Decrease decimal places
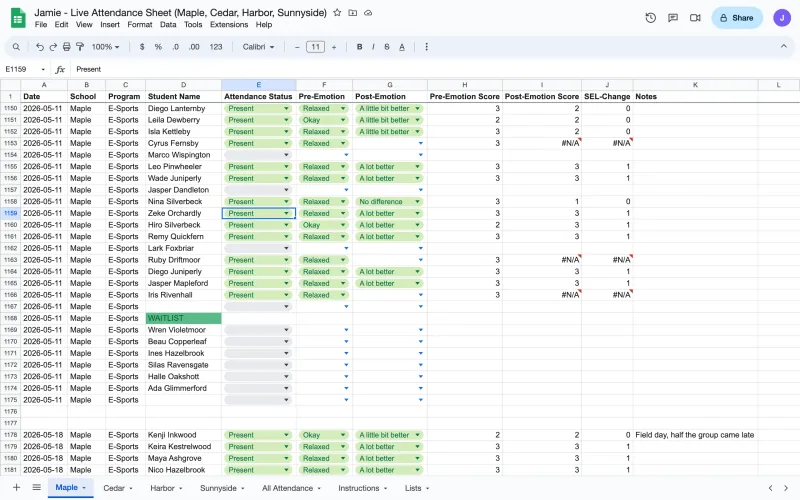Viewport: 800px width, 500px height. 175,47
